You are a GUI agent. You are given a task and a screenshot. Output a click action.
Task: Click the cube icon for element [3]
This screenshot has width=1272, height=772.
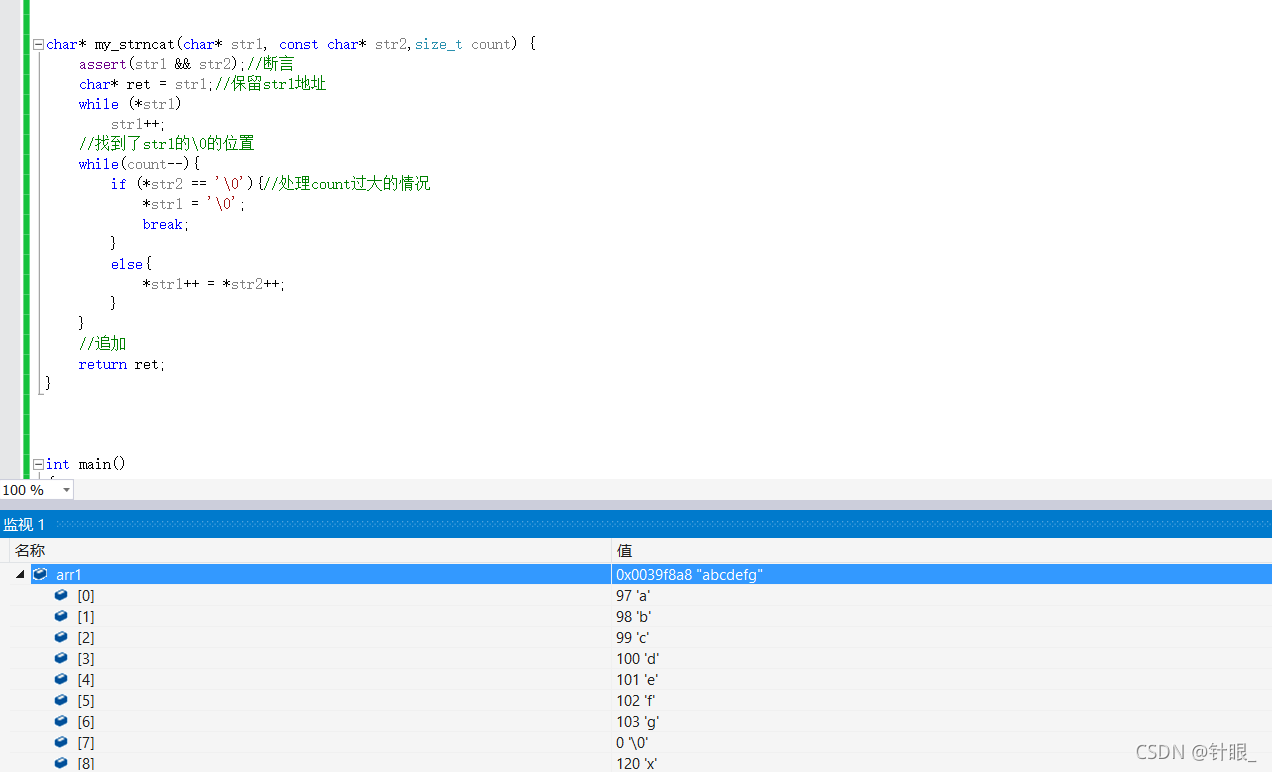click(61, 658)
